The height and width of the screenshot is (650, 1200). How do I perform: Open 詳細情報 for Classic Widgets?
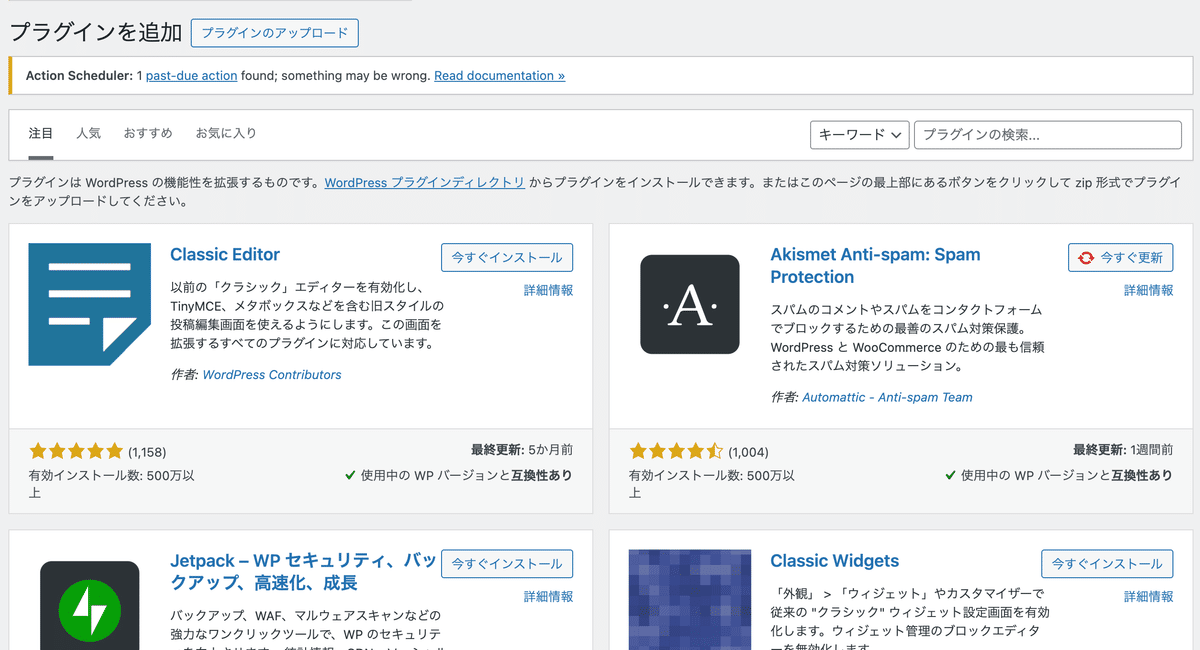point(1148,596)
